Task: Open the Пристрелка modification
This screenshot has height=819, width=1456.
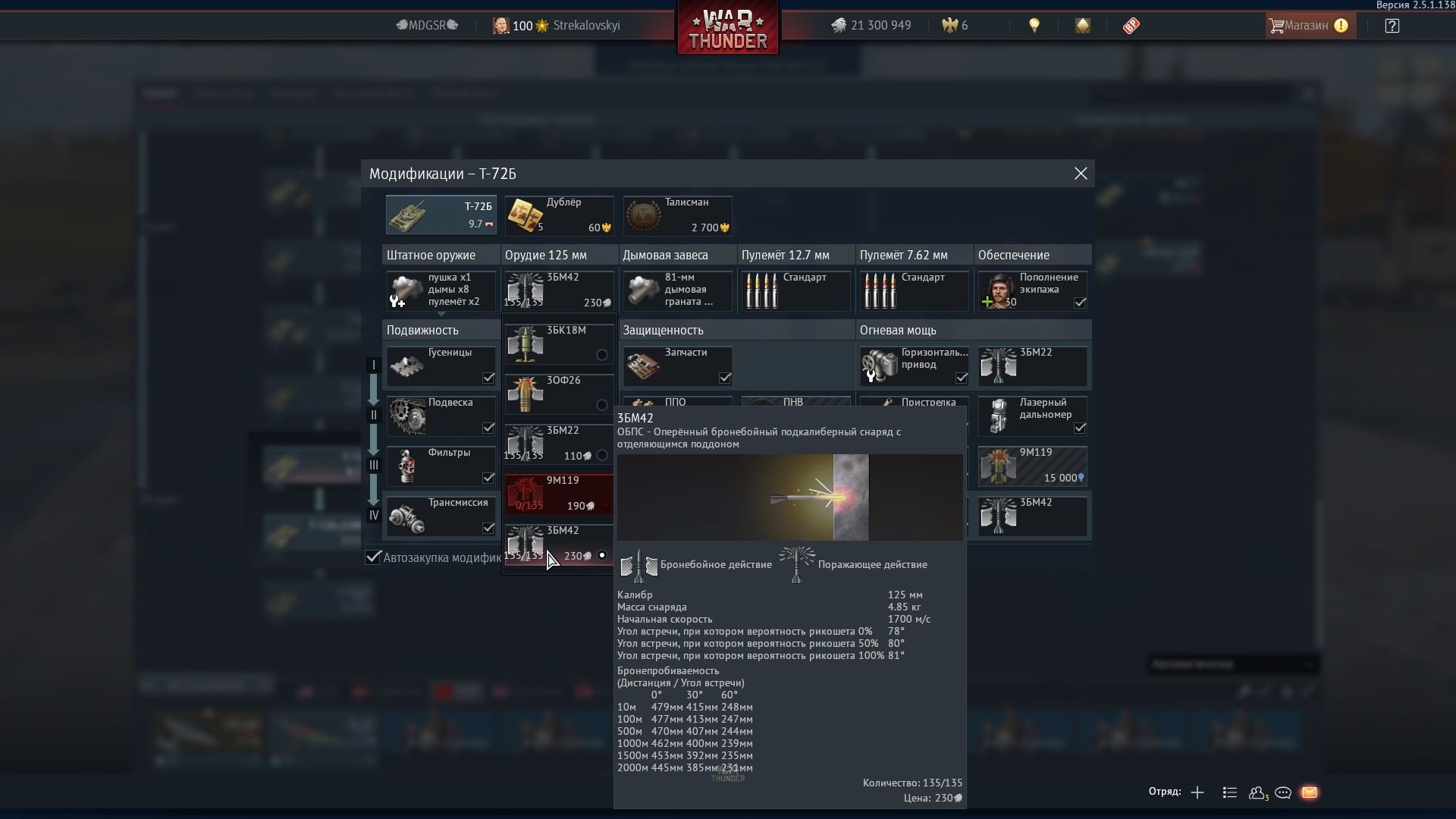Action: pos(915,402)
